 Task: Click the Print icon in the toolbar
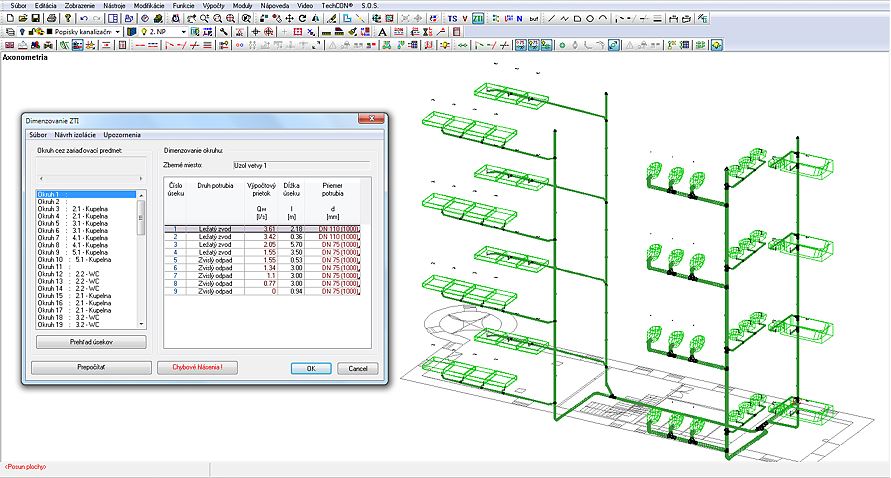pos(51,18)
